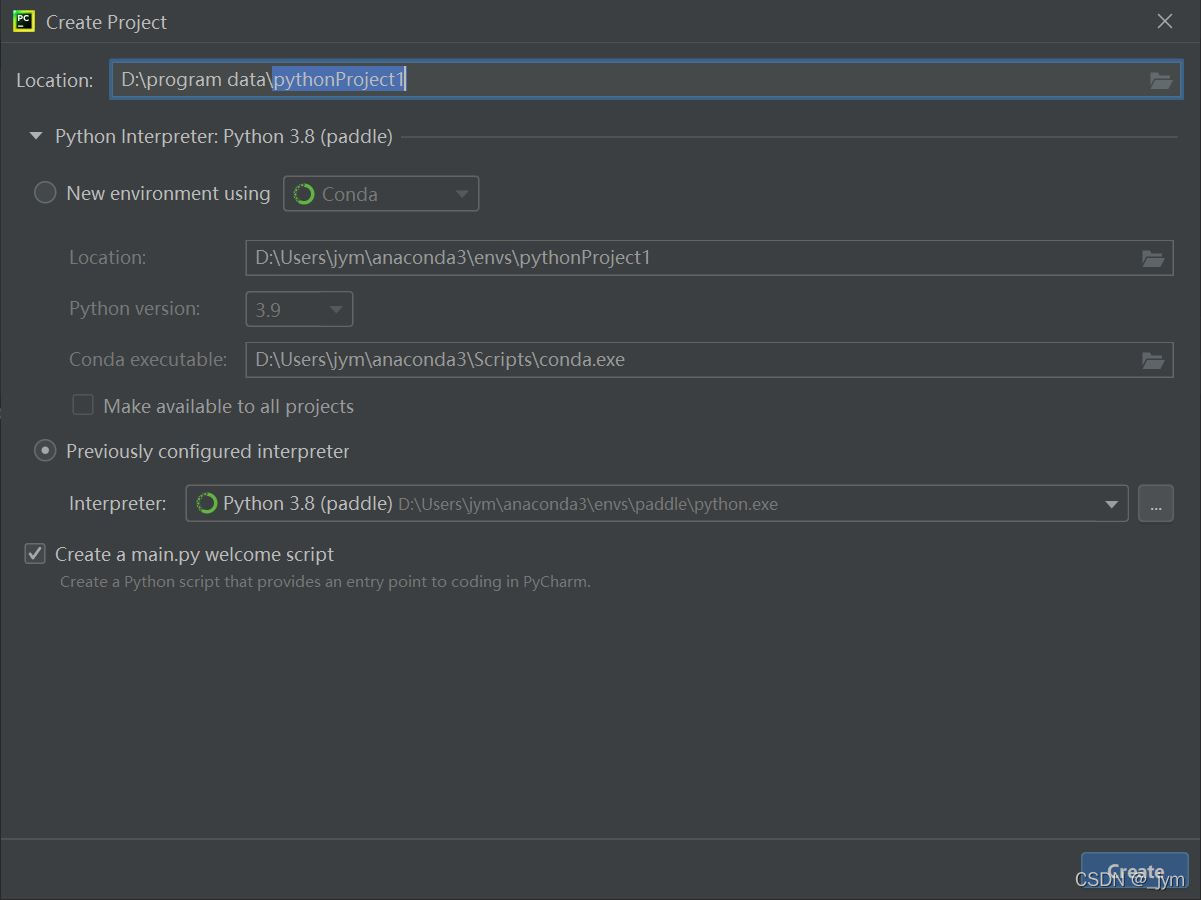Click the project Location text field
The image size is (1201, 900).
pyautogui.click(x=645, y=80)
